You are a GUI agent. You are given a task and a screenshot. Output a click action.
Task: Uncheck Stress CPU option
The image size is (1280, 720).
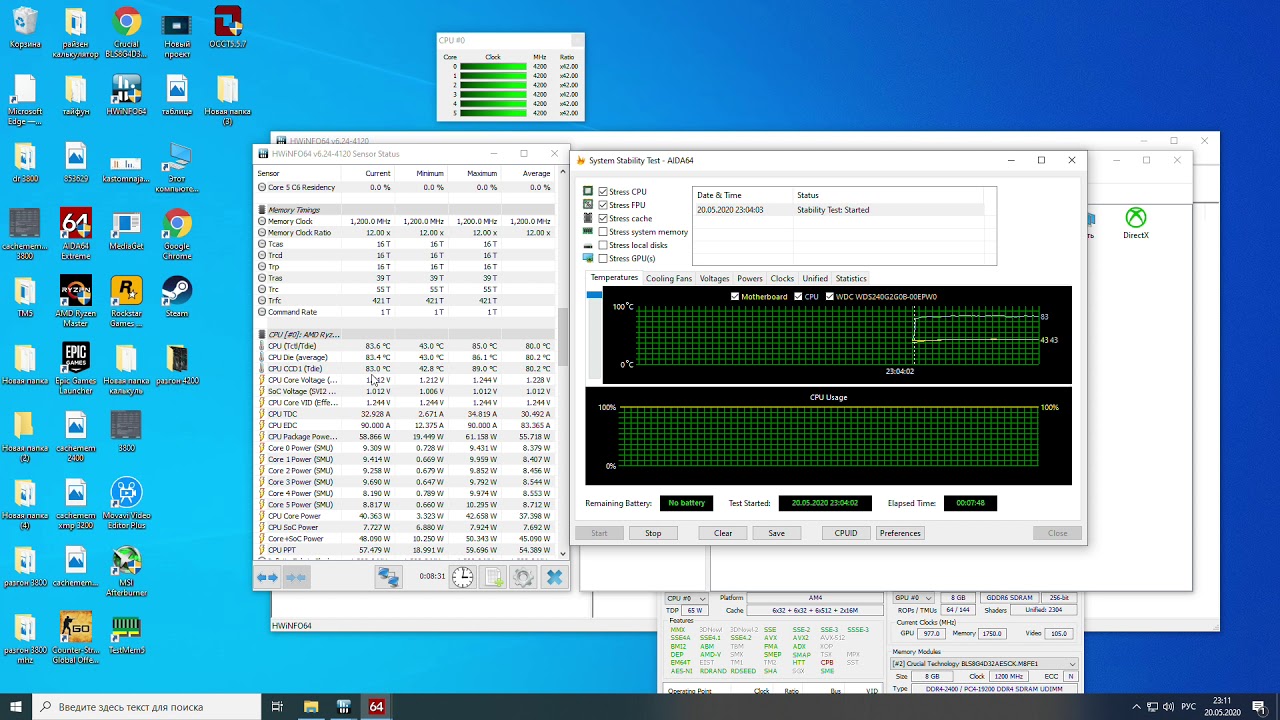603,191
